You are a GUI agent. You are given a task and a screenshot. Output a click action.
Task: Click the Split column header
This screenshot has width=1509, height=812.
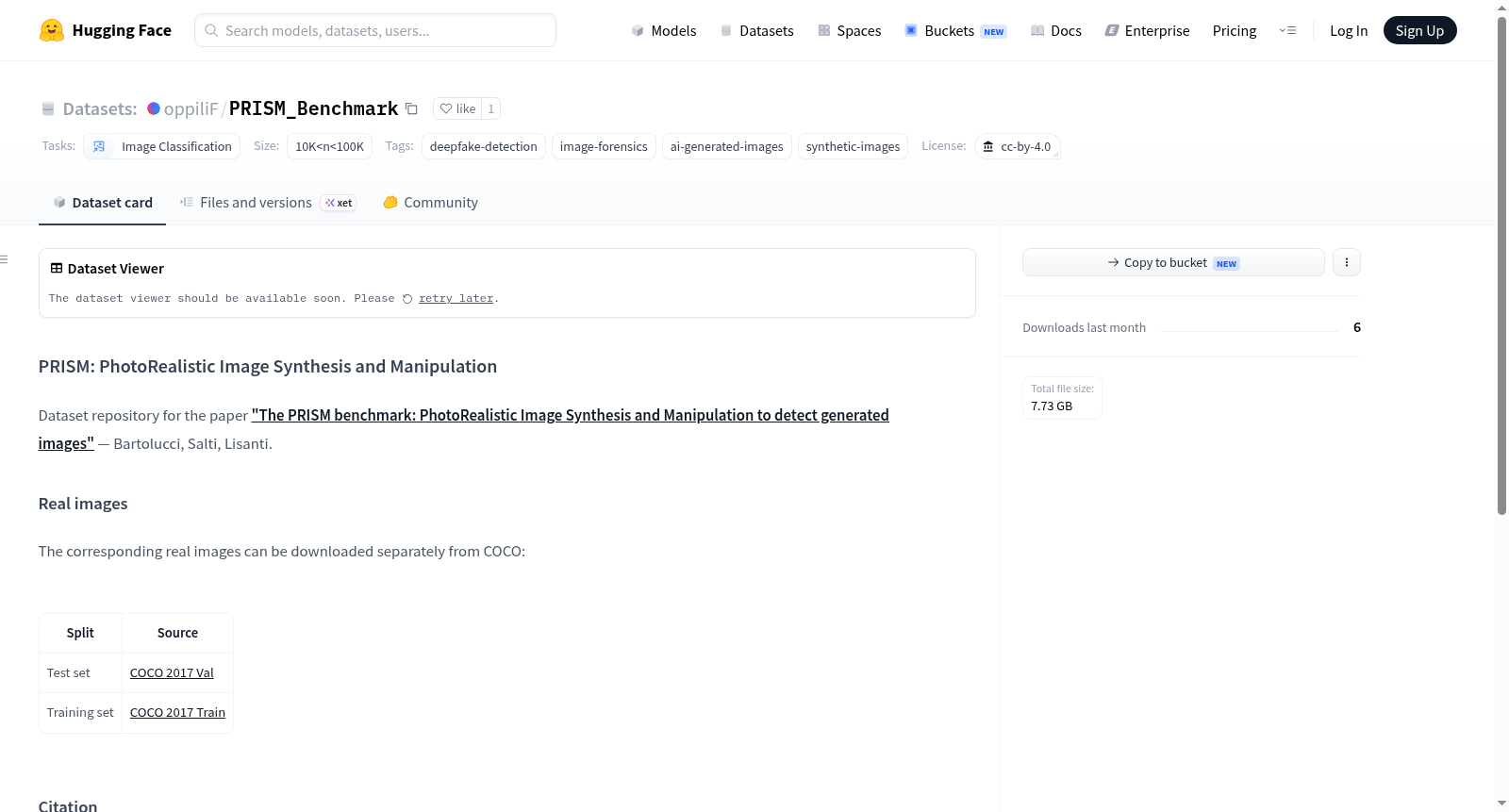(x=80, y=633)
